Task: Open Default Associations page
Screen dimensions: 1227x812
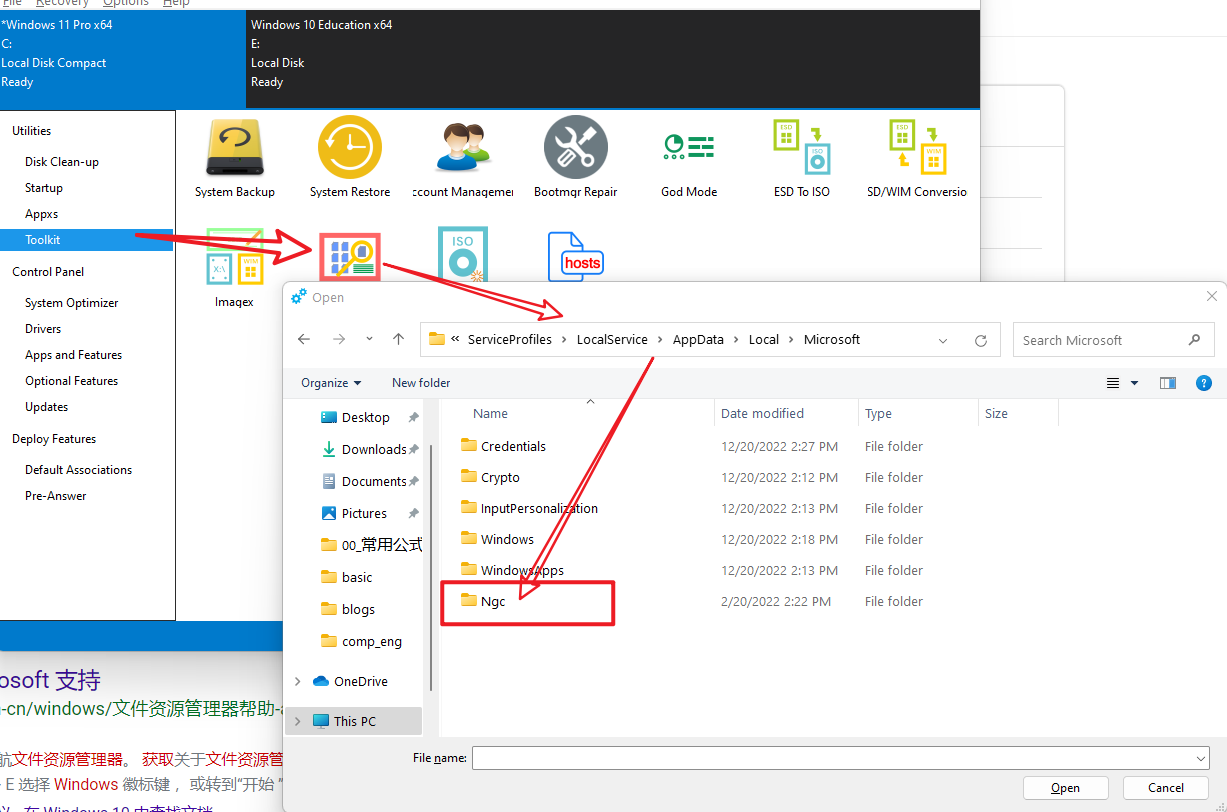Action: 79,470
